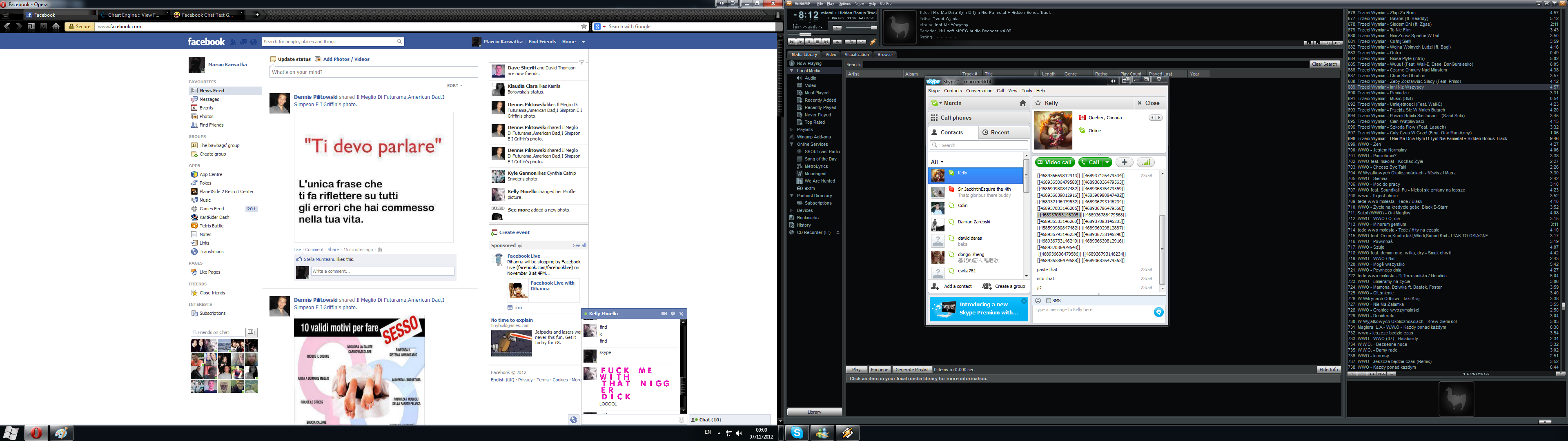Click the Skype Call phones dialpad icon
Viewport: 1568px width, 441px height.
click(x=934, y=118)
